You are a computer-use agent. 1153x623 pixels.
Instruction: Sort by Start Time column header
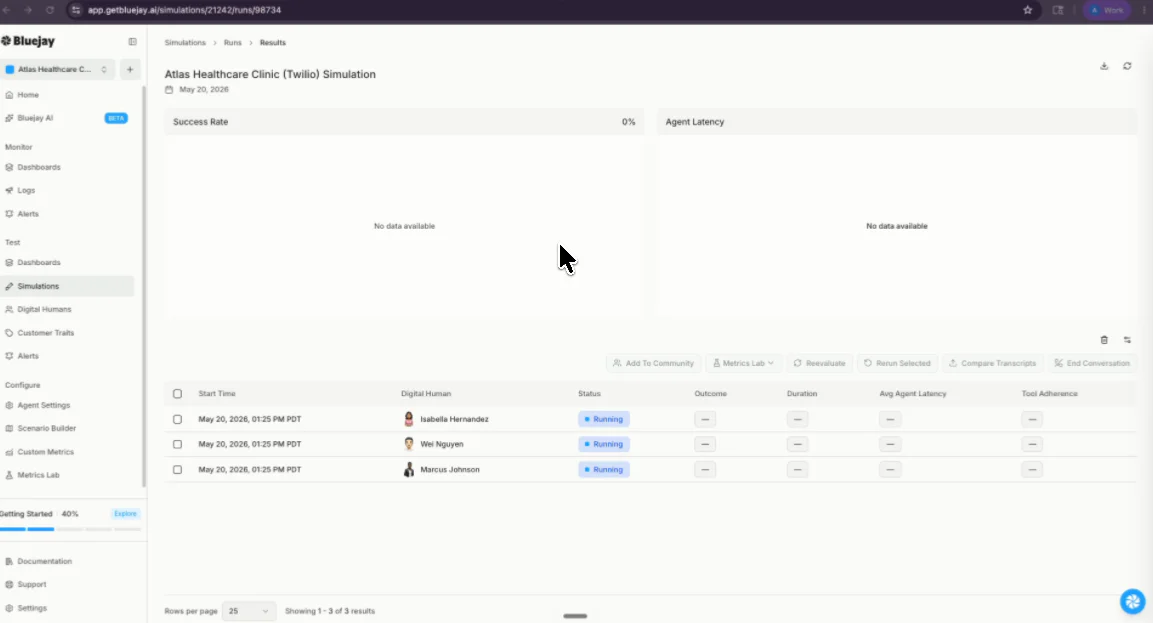tap(217, 394)
